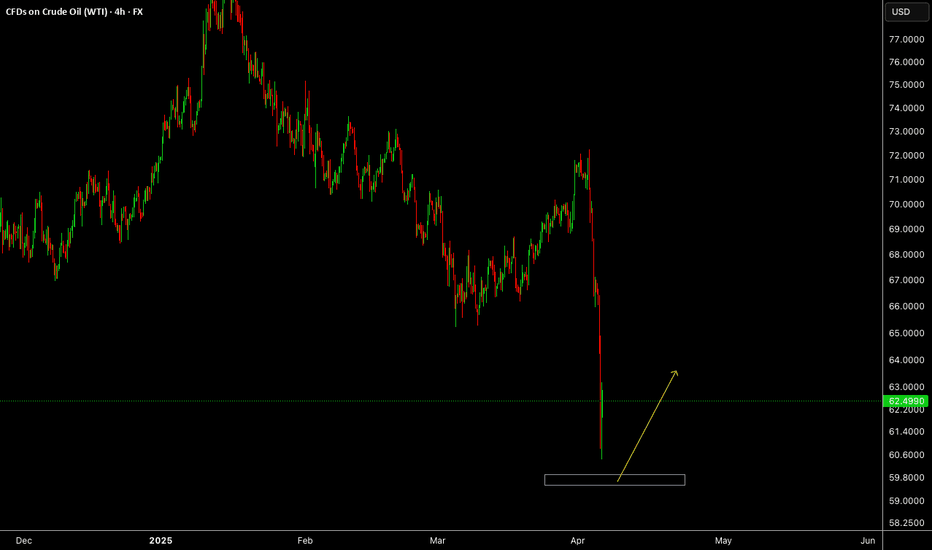The image size is (932, 550).
Task: Click the Apr label on time axis
Action: coord(577,540)
